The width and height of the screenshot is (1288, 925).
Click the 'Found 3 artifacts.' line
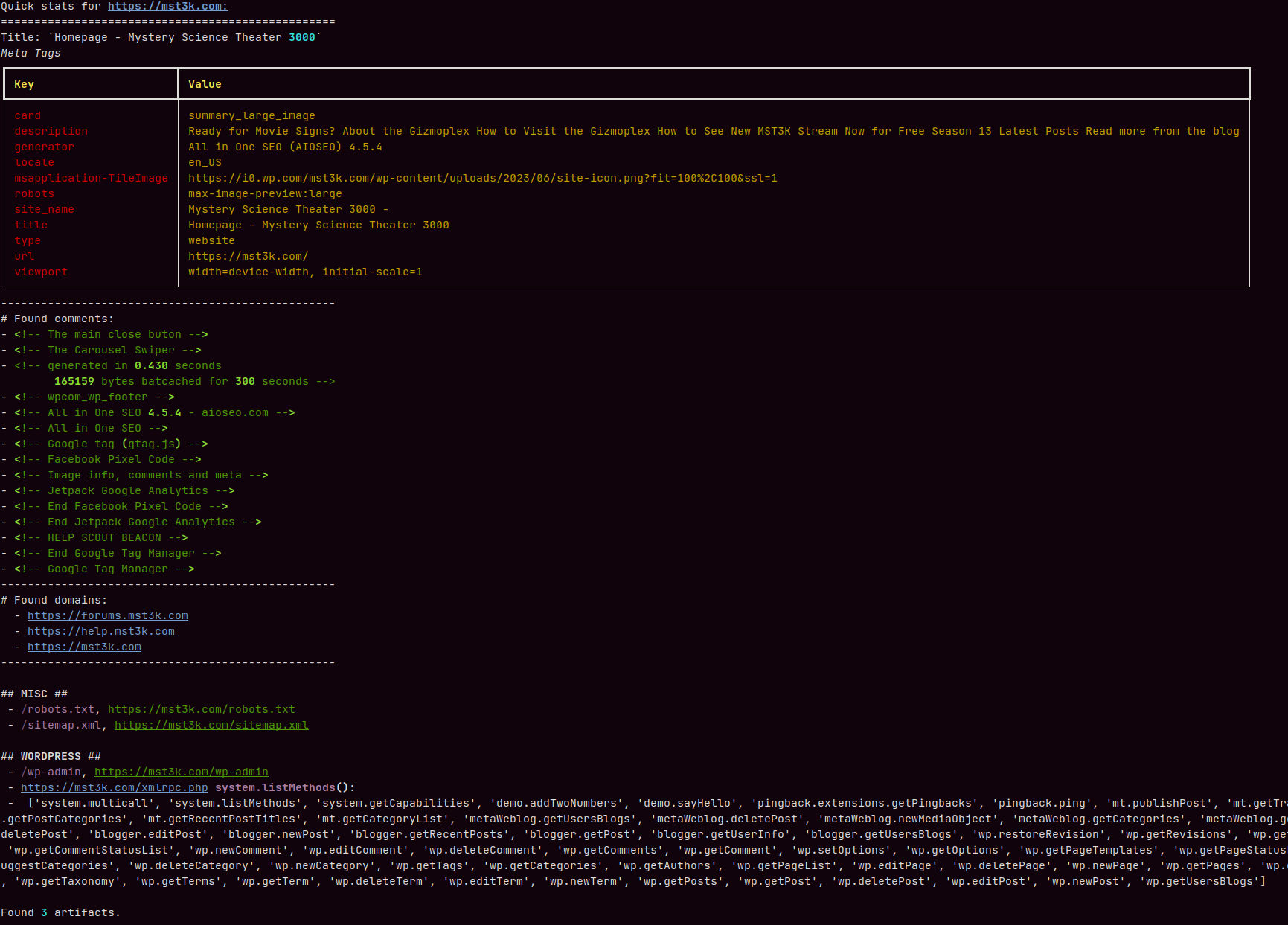click(x=61, y=912)
